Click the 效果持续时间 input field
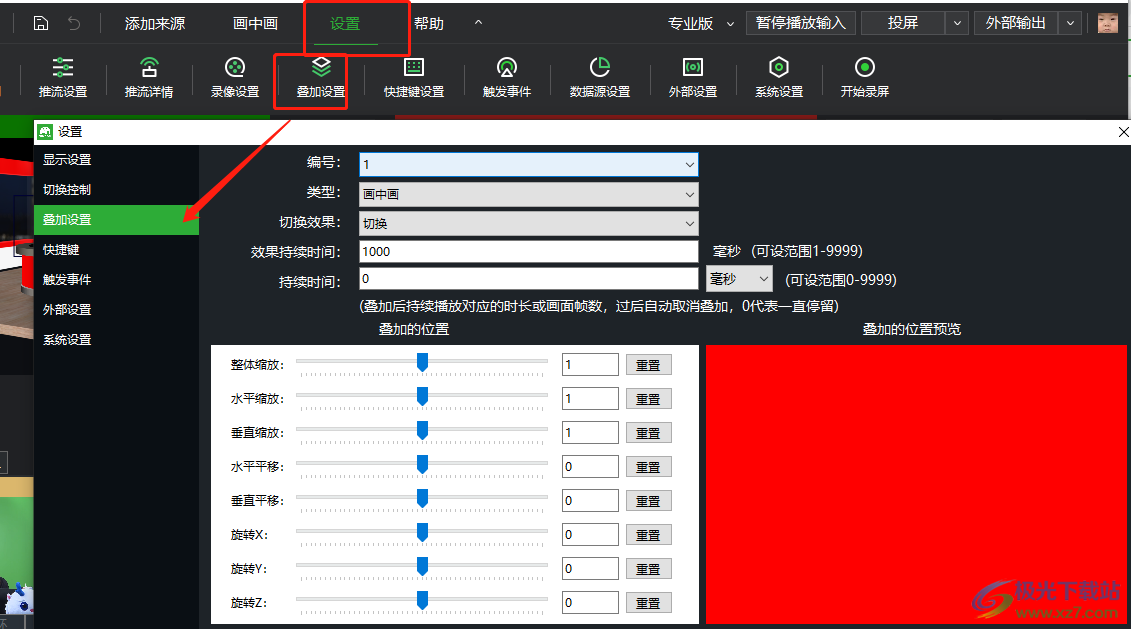 tap(529, 252)
